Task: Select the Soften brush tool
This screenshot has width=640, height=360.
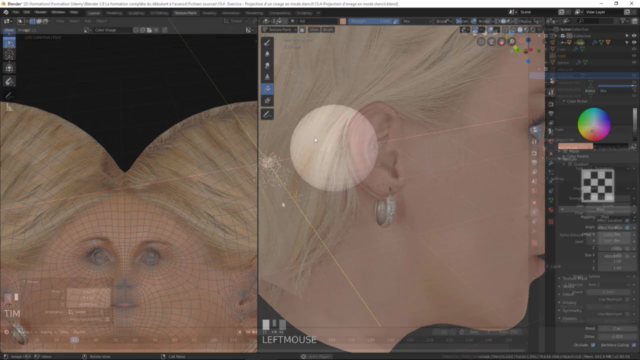Action: [267, 54]
